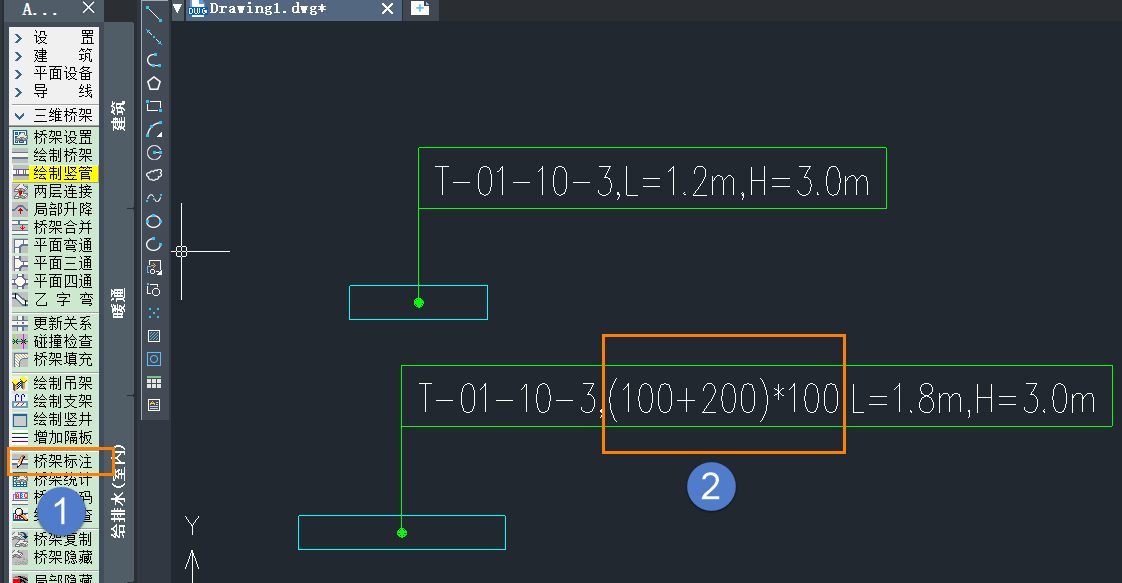Choose the Rectangle drawing tool

154,106
